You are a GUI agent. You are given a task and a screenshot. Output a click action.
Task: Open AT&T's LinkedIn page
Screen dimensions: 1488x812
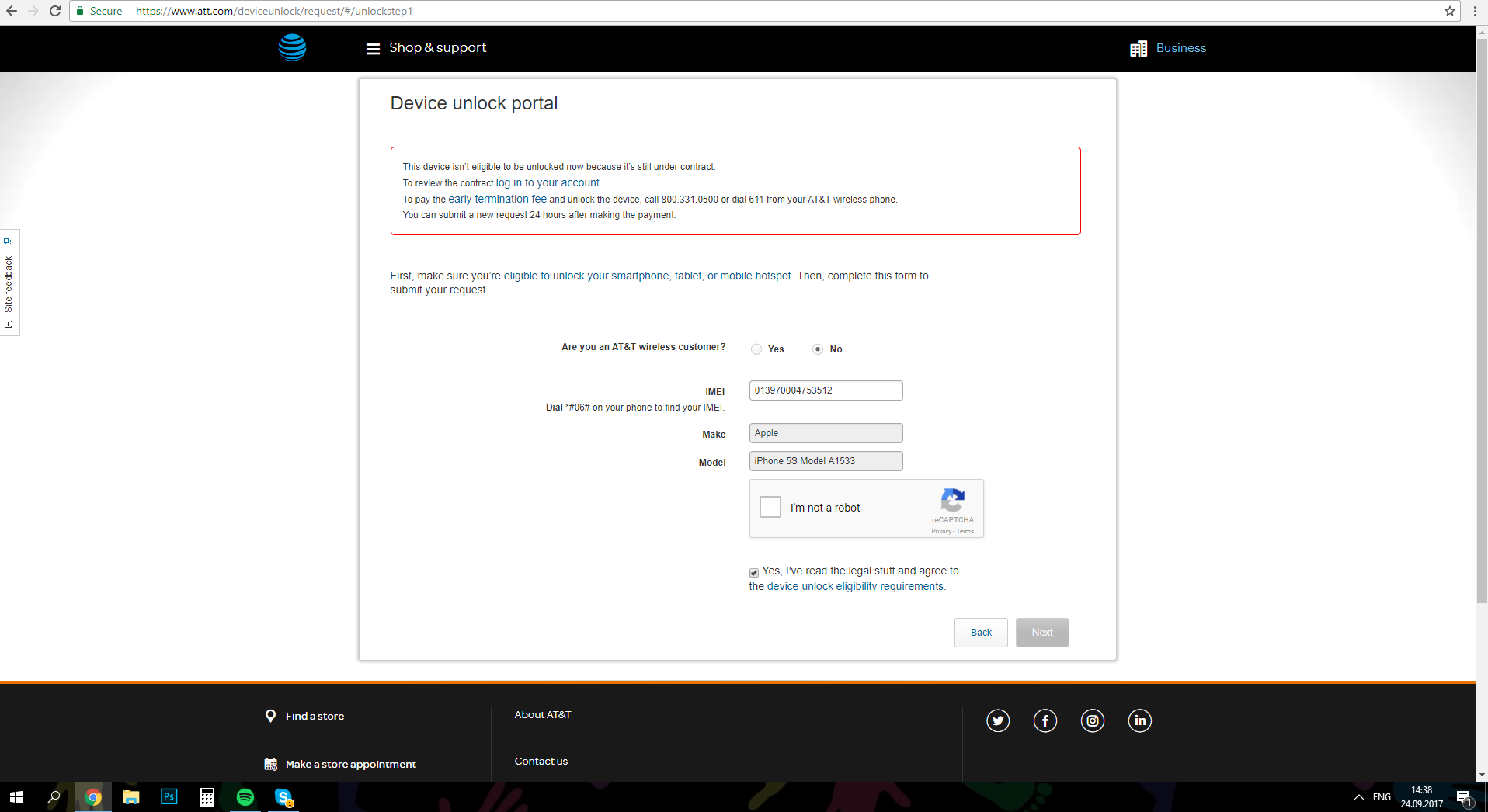(1139, 720)
